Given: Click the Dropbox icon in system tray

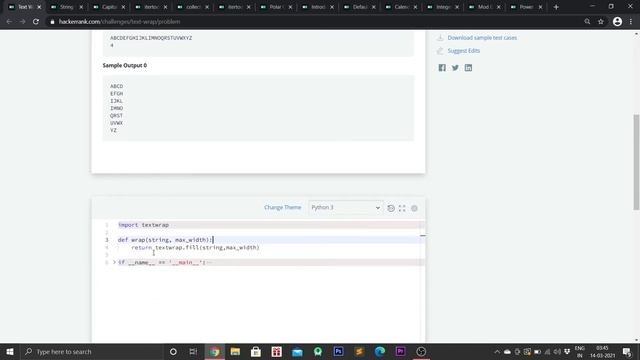Looking at the screenshot, I should click(567, 351).
